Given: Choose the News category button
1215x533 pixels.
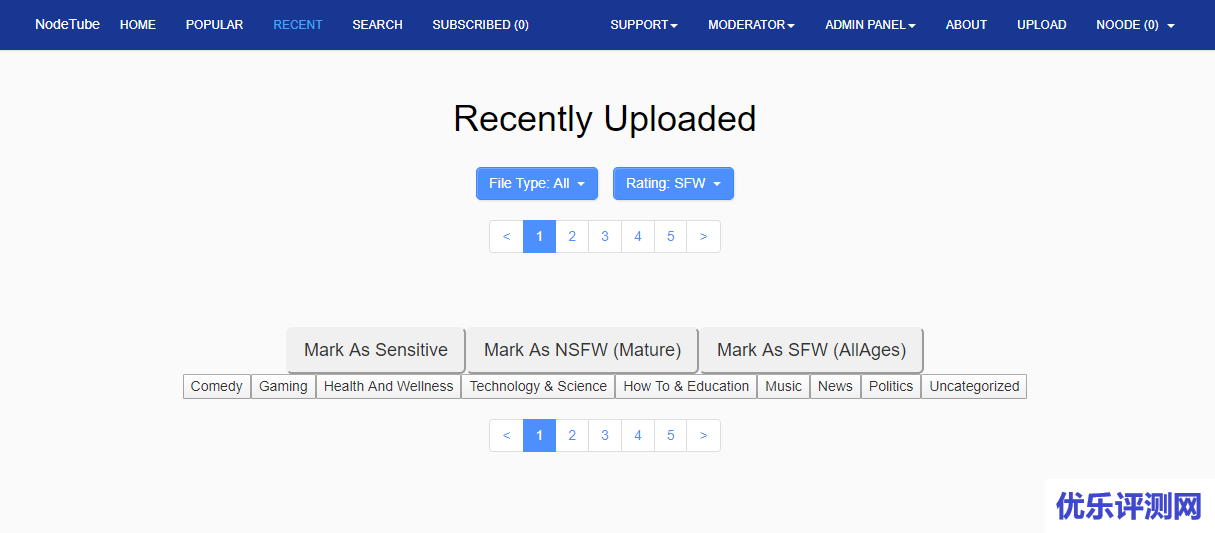Looking at the screenshot, I should coord(835,386).
